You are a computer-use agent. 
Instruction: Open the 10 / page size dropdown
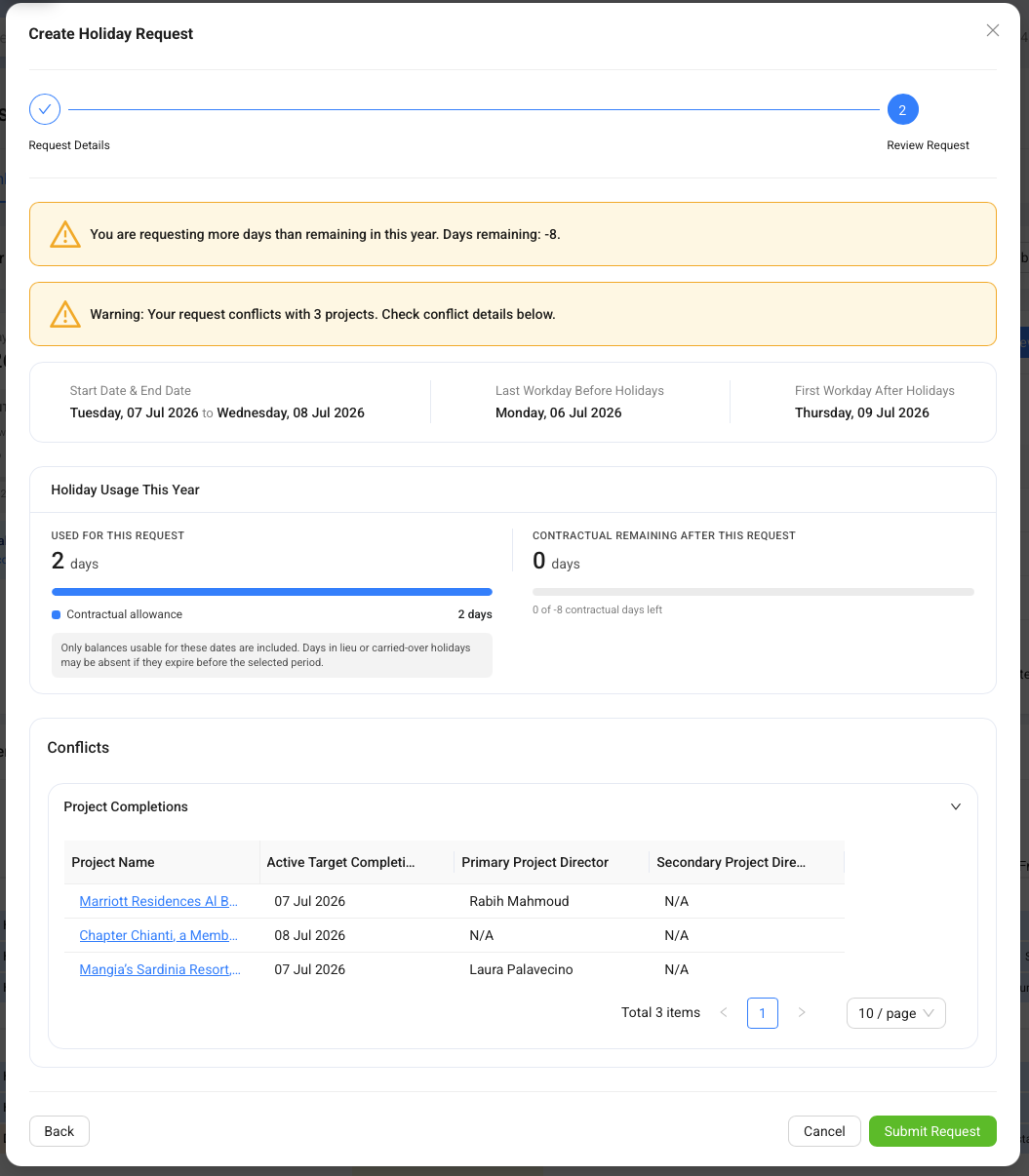[896, 1013]
